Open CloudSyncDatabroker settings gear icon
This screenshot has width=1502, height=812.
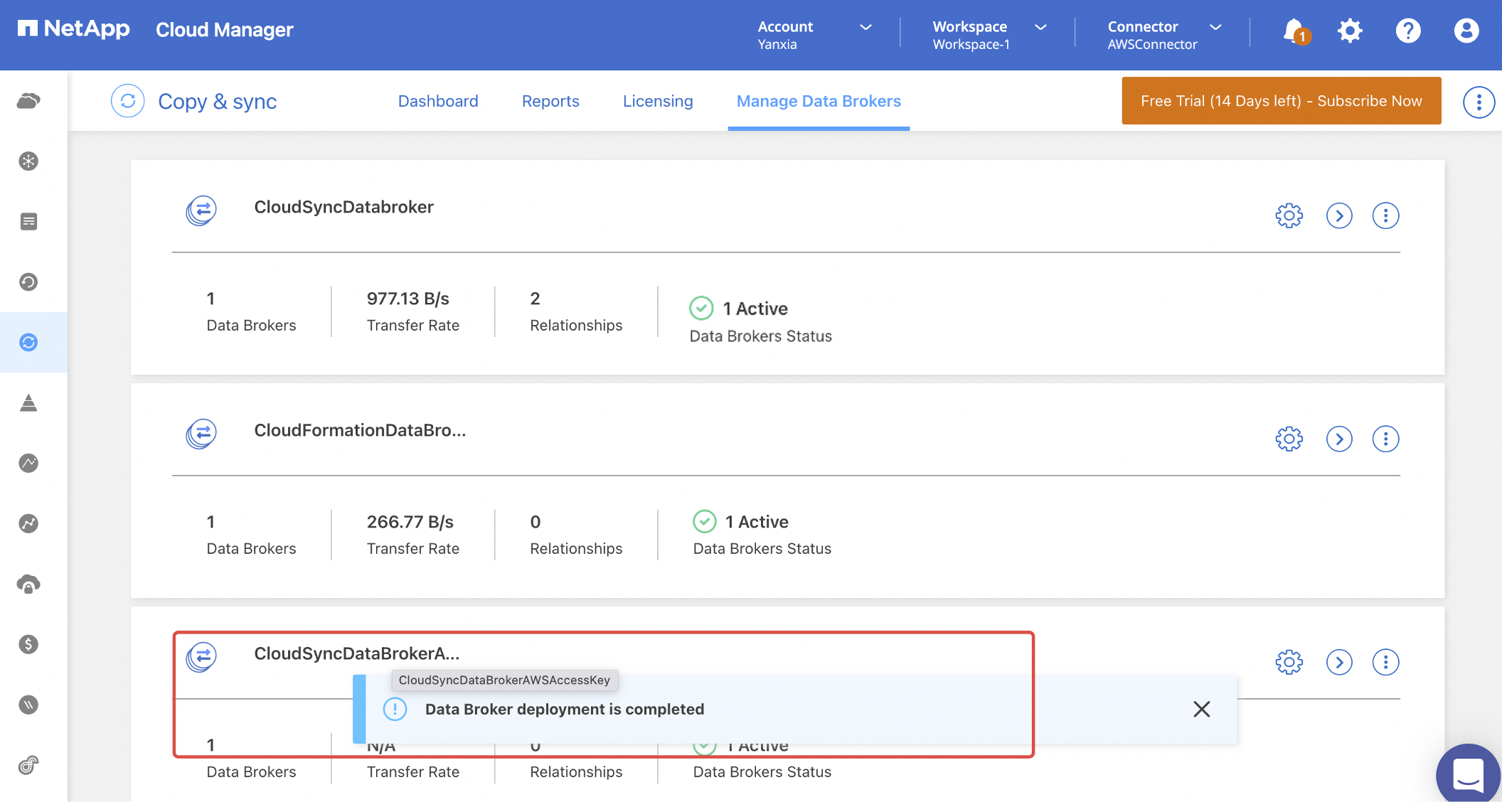point(1289,215)
